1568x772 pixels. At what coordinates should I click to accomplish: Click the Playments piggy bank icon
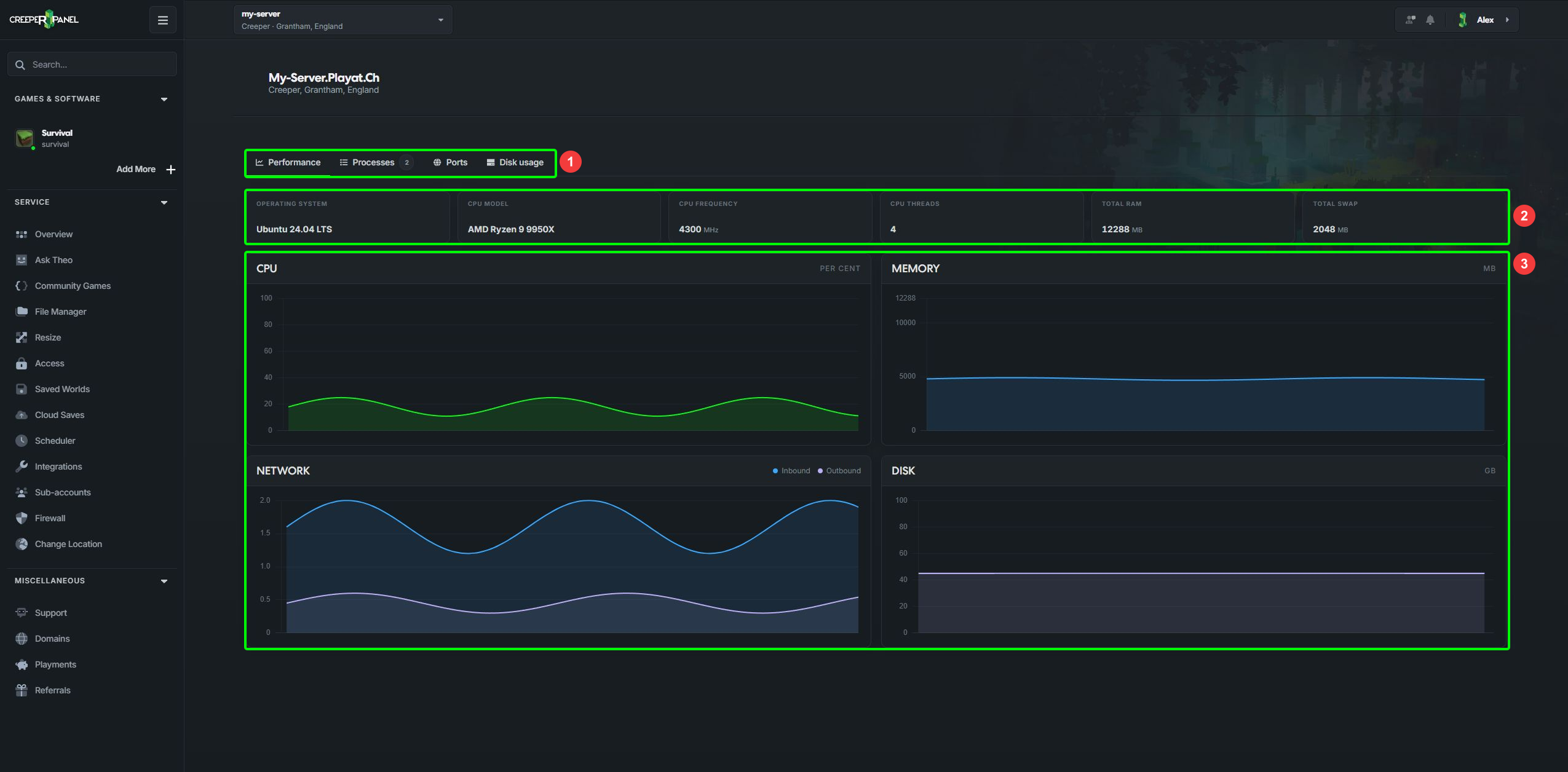coord(22,664)
